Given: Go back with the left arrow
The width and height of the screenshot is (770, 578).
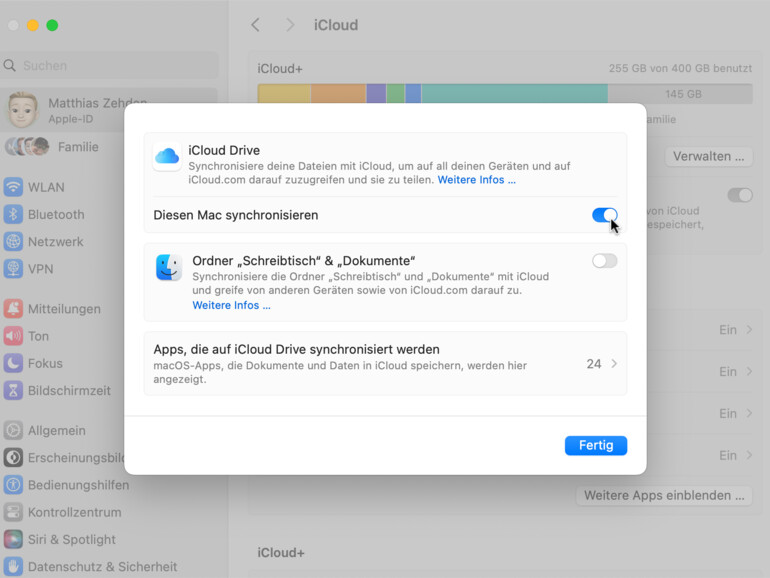Looking at the screenshot, I should (x=255, y=25).
